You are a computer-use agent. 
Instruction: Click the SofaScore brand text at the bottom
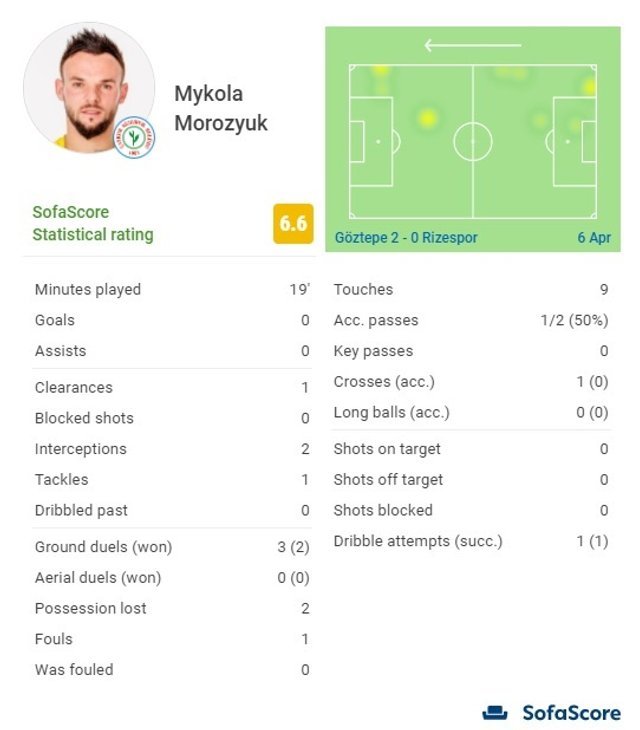571,713
